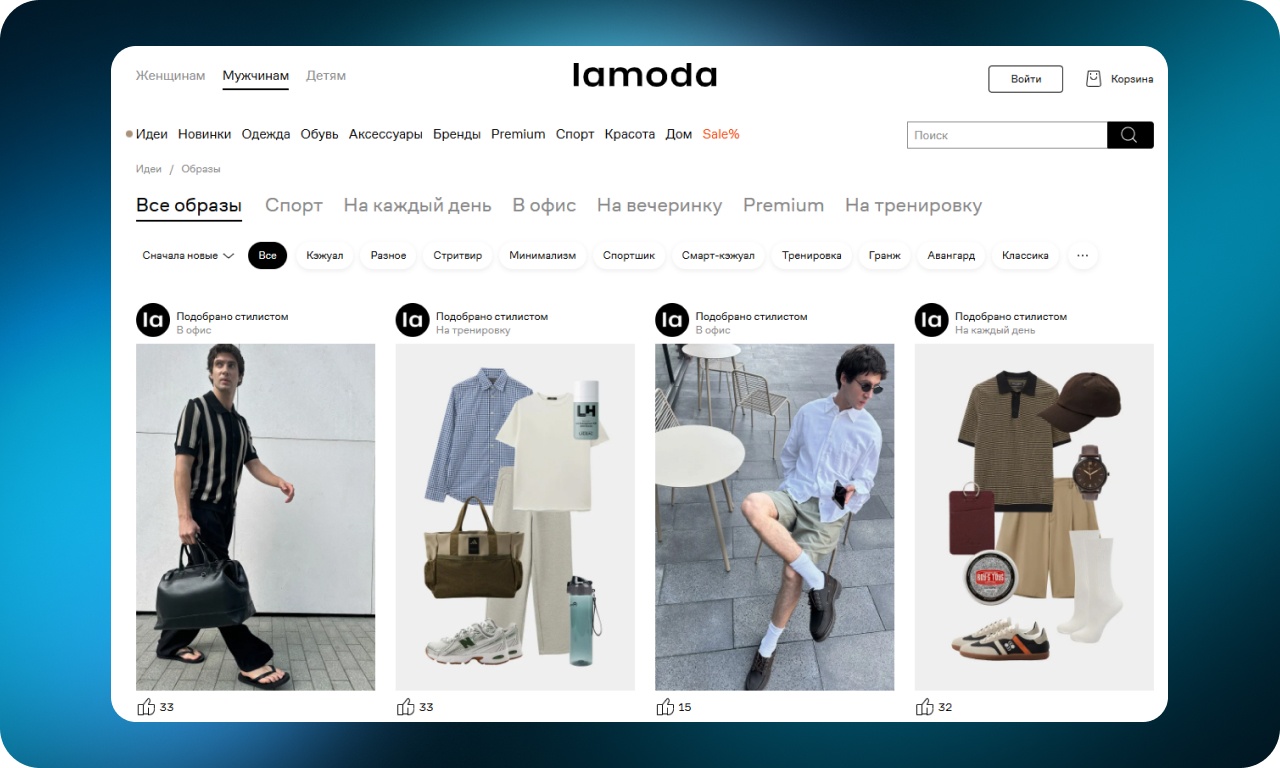The width and height of the screenshot is (1280, 768).
Task: Open the seated man in white shirt photo
Action: 775,517
